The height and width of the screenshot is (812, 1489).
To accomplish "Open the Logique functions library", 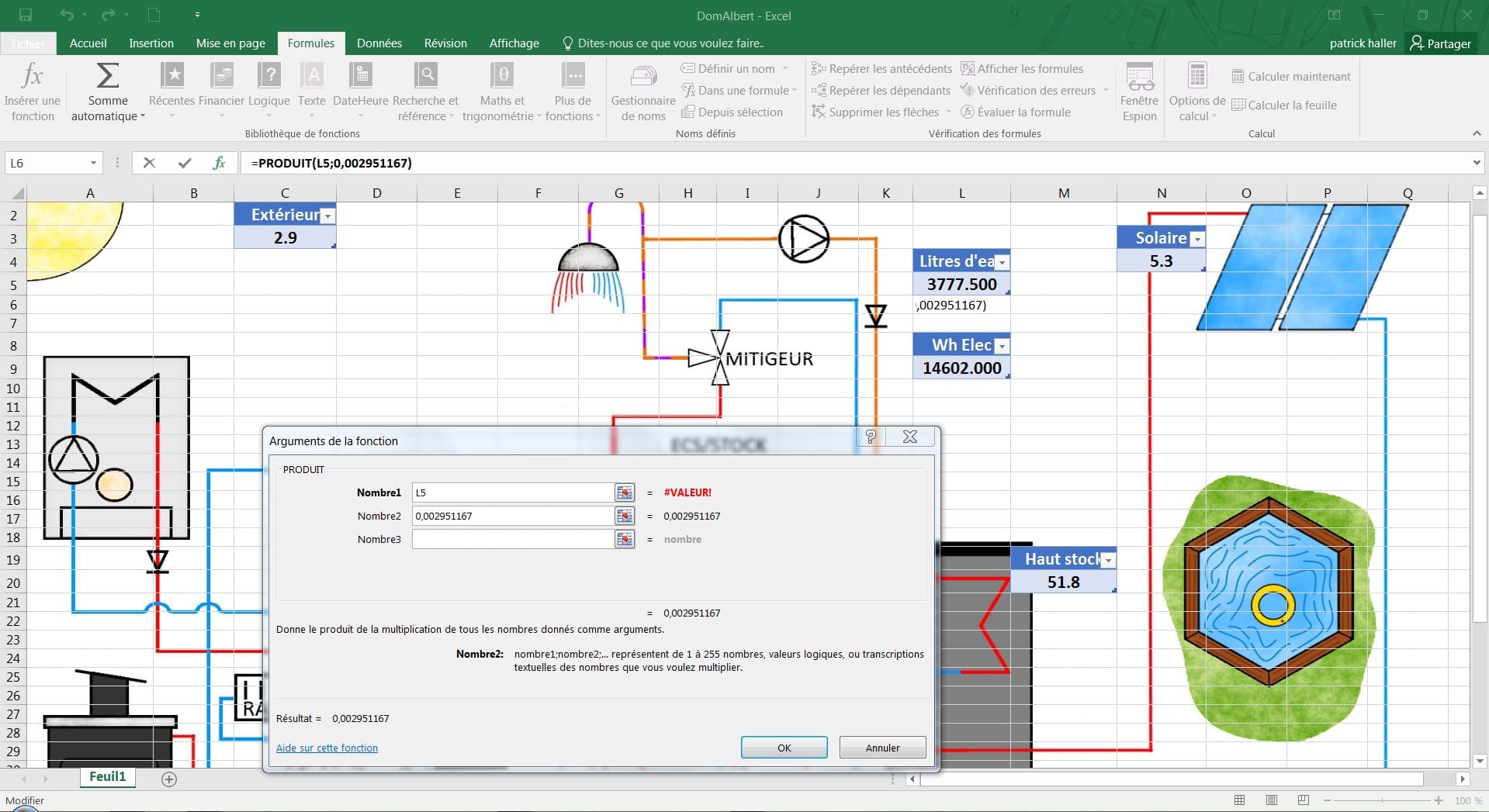I will [x=268, y=77].
